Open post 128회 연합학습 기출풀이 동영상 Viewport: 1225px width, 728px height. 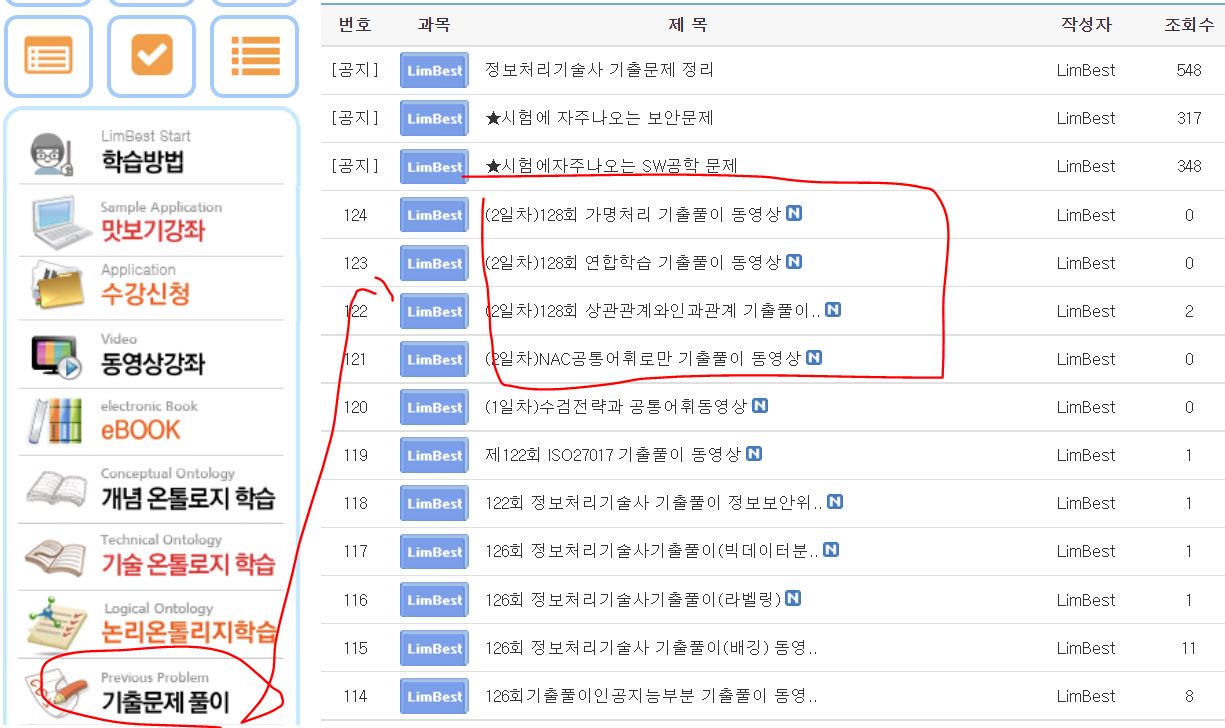click(632, 263)
